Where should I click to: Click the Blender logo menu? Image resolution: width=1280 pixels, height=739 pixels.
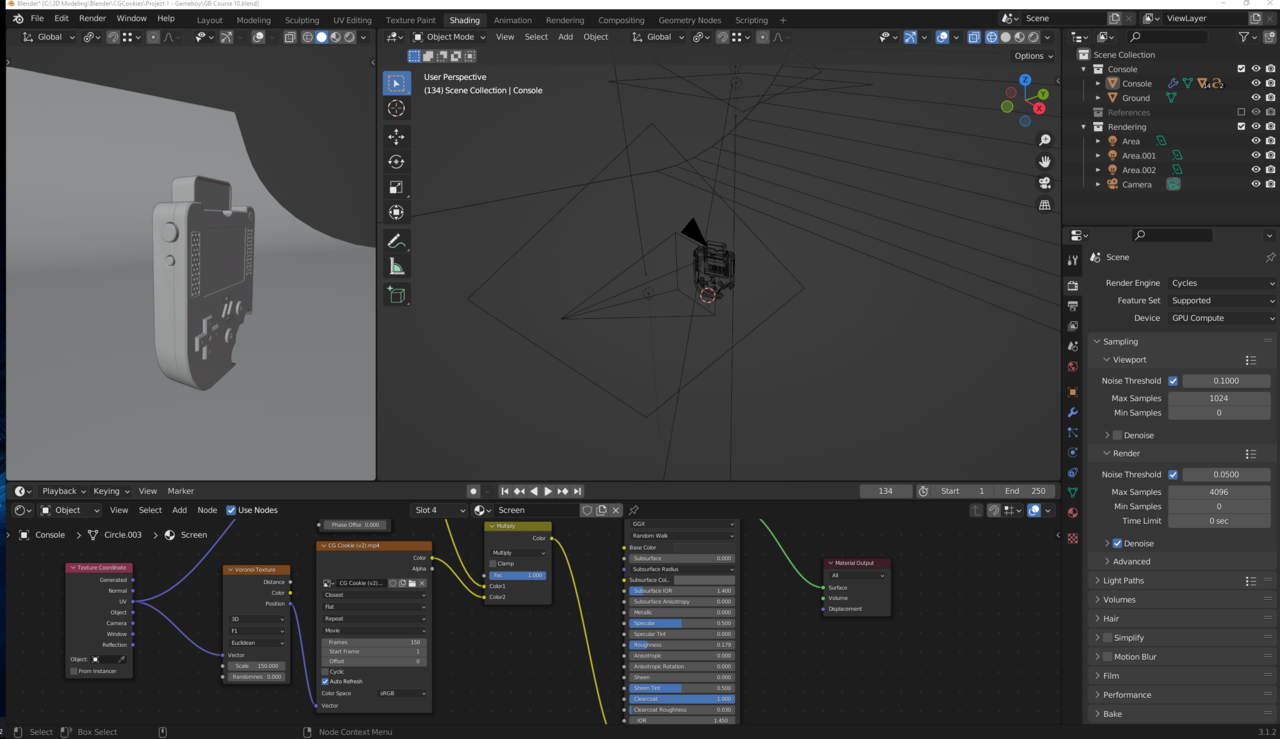click(17, 18)
